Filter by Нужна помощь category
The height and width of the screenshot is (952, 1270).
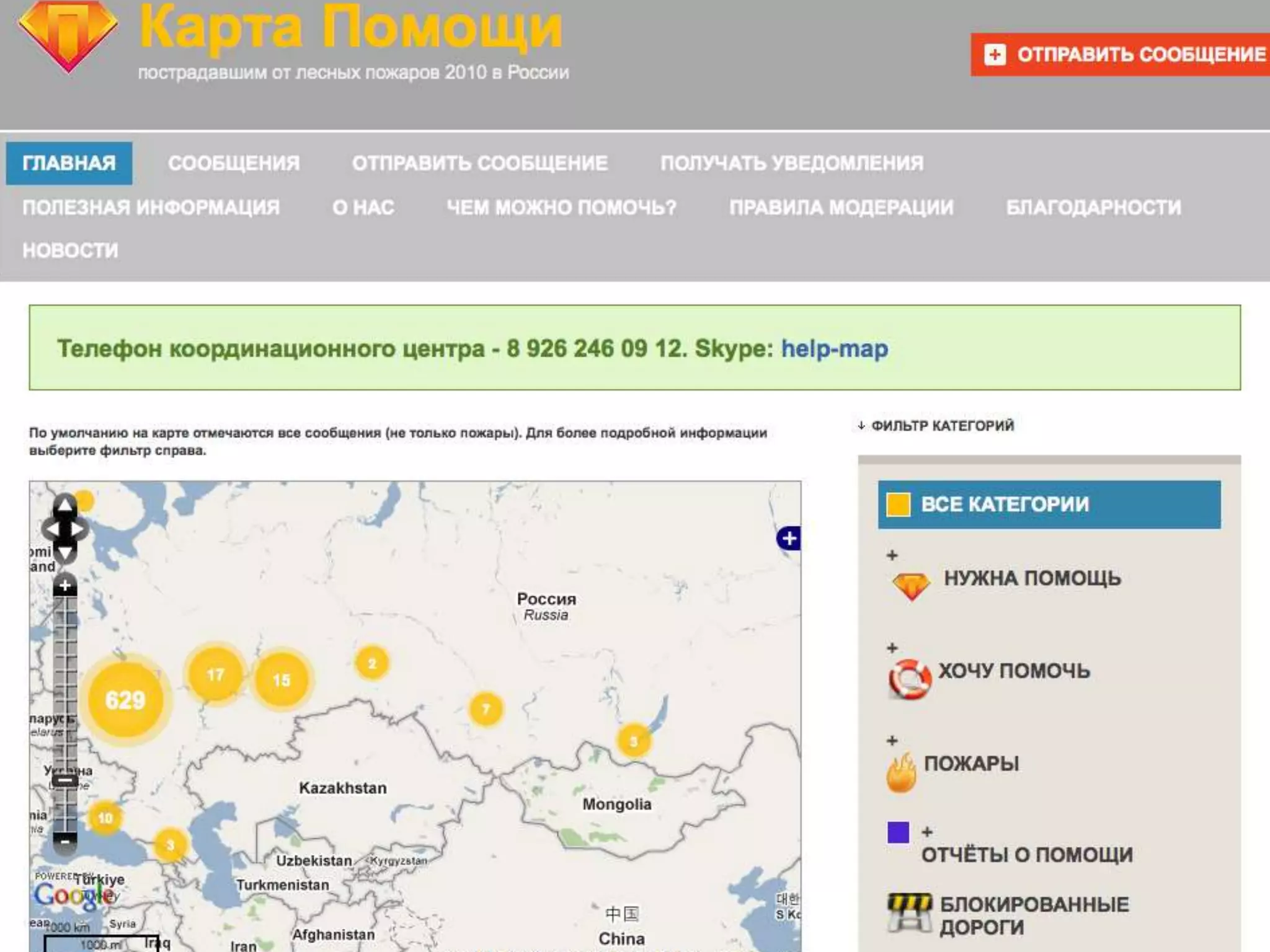(x=1031, y=578)
